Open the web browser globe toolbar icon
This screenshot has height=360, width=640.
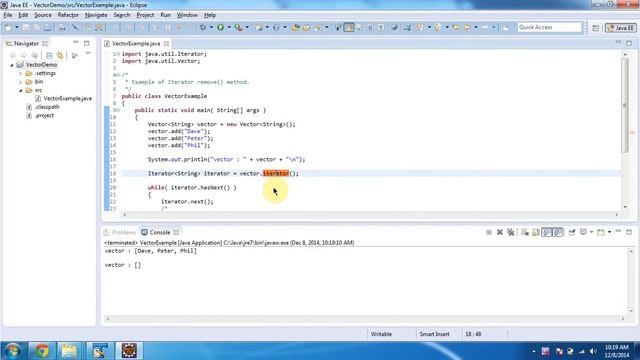click(394, 27)
